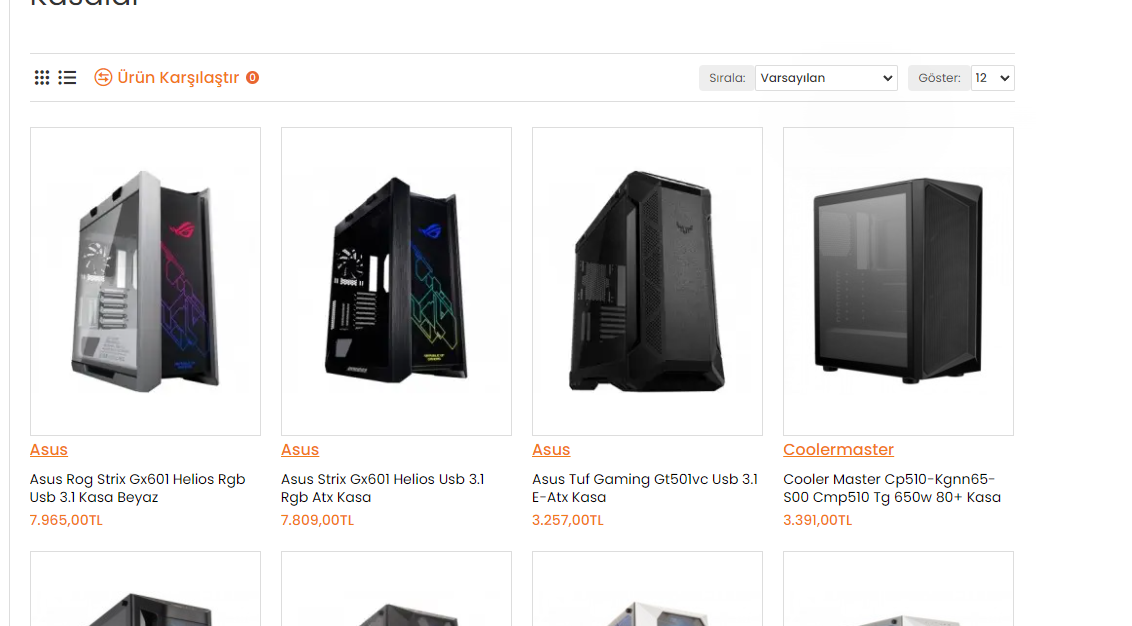This screenshot has height=626, width=1132.
Task: Click the 3.391,00TL price
Action: pos(817,520)
